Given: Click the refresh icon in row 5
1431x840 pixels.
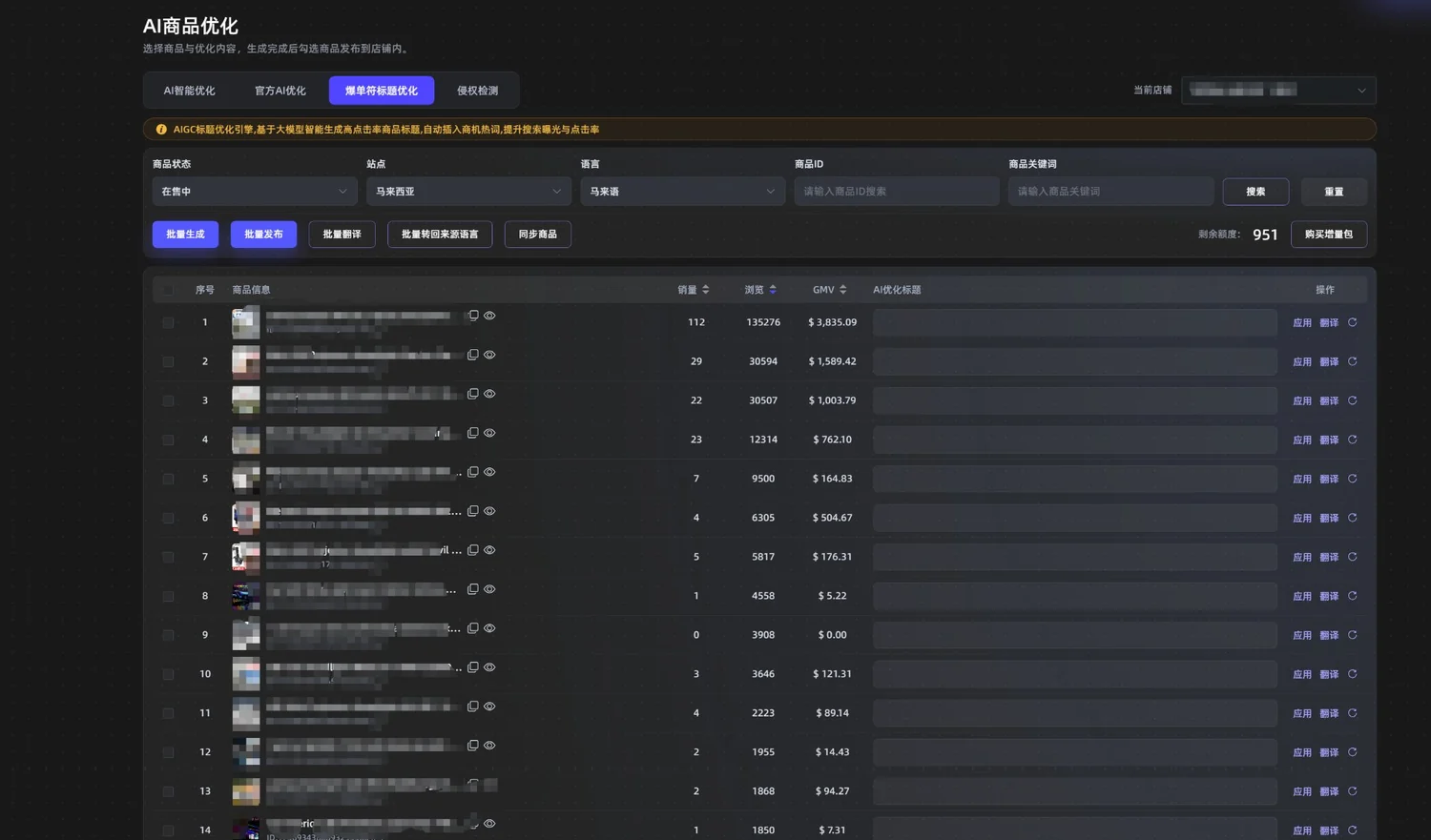Looking at the screenshot, I should pos(1353,479).
